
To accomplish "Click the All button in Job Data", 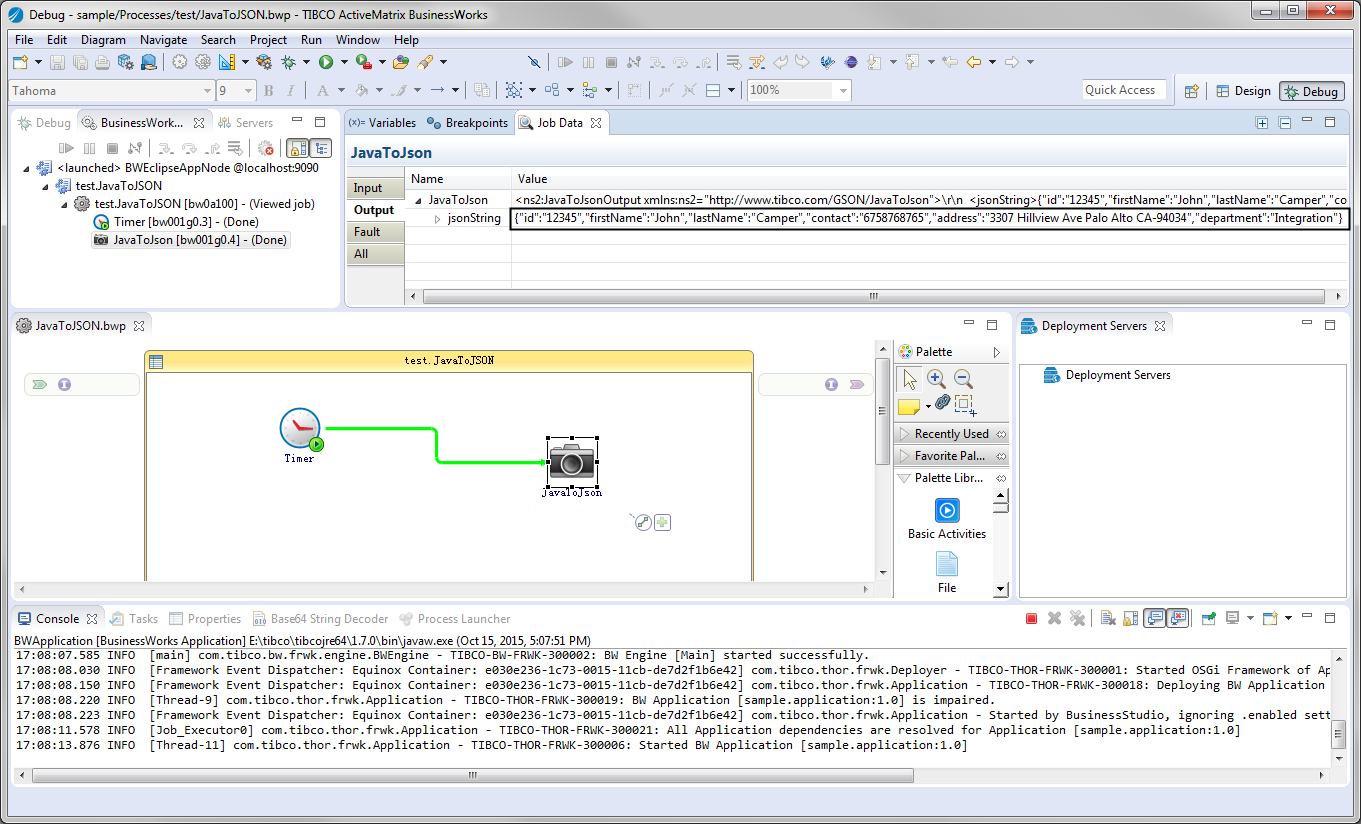I will (x=361, y=254).
